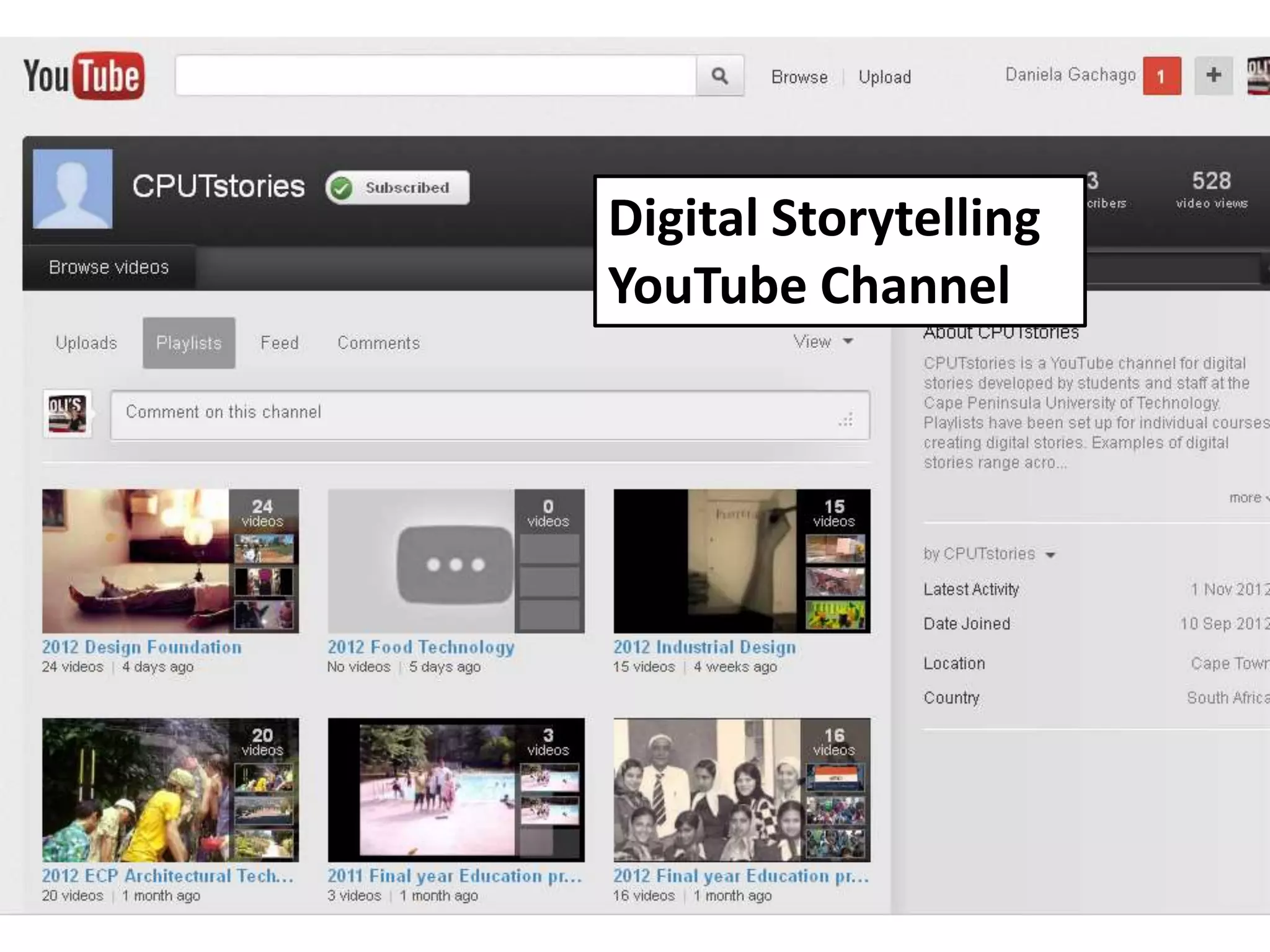Expand the by CPUTstories dropdown
Image resolution: width=1270 pixels, height=952 pixels.
coord(989,553)
